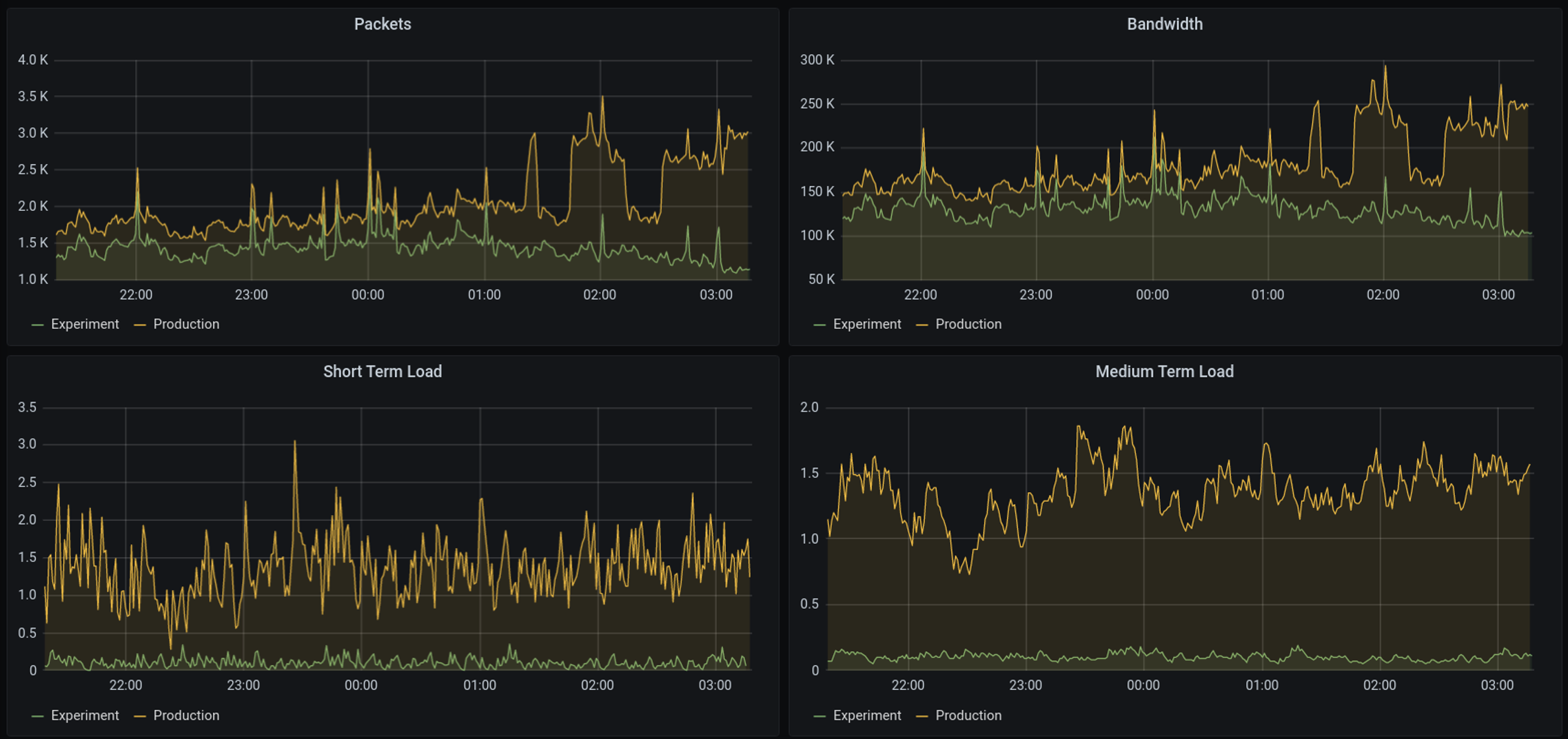Click yellow Production color line in Packets legend
The image size is (1568, 739).
140,325
